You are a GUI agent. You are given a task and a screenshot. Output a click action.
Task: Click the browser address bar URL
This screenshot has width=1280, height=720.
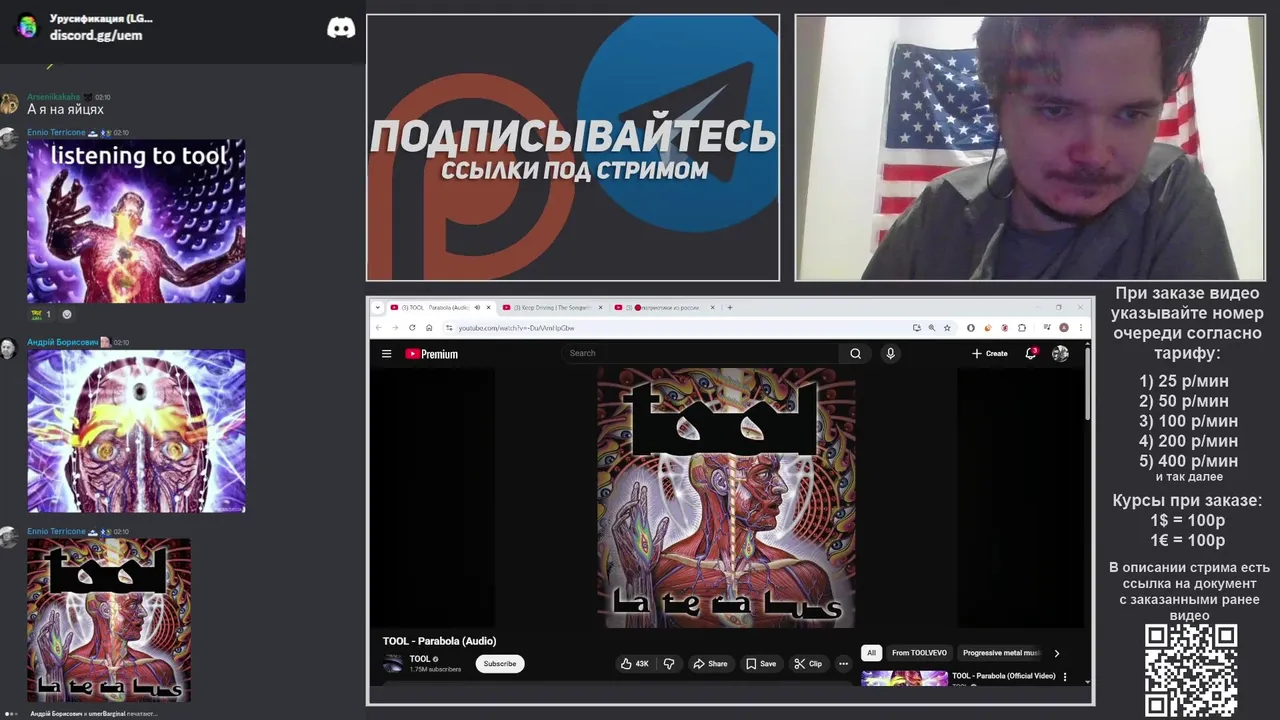(x=516, y=328)
